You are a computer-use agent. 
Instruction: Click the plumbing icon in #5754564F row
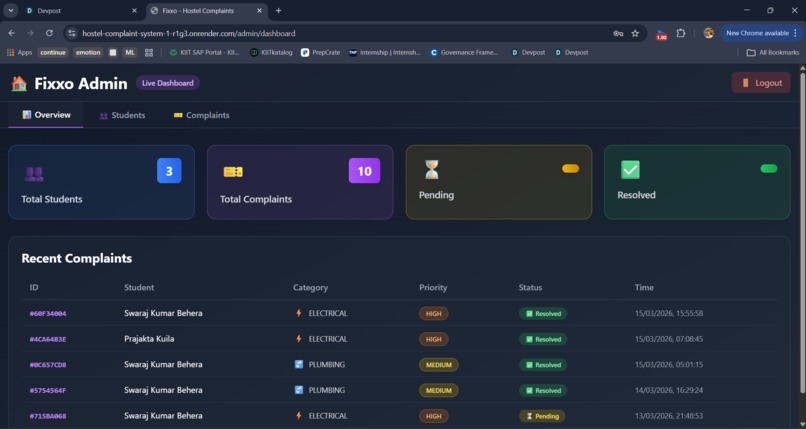[299, 390]
